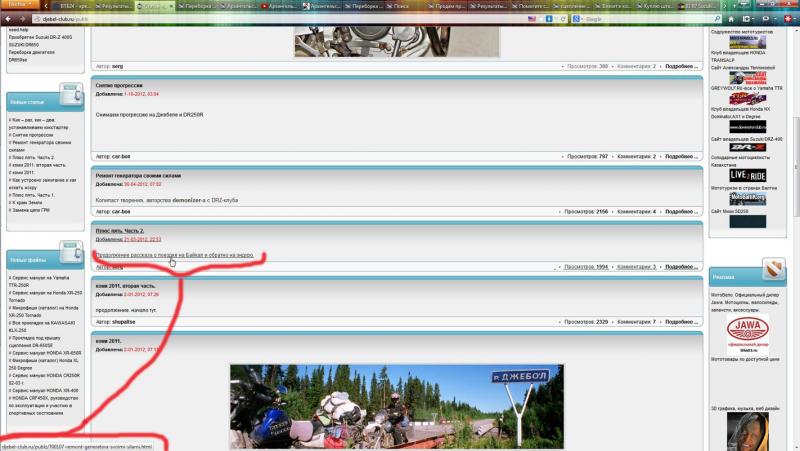Click Подробнее on Ремонт генератора article
Image resolution: width=800 pixels, height=451 pixels.
[x=682, y=211]
